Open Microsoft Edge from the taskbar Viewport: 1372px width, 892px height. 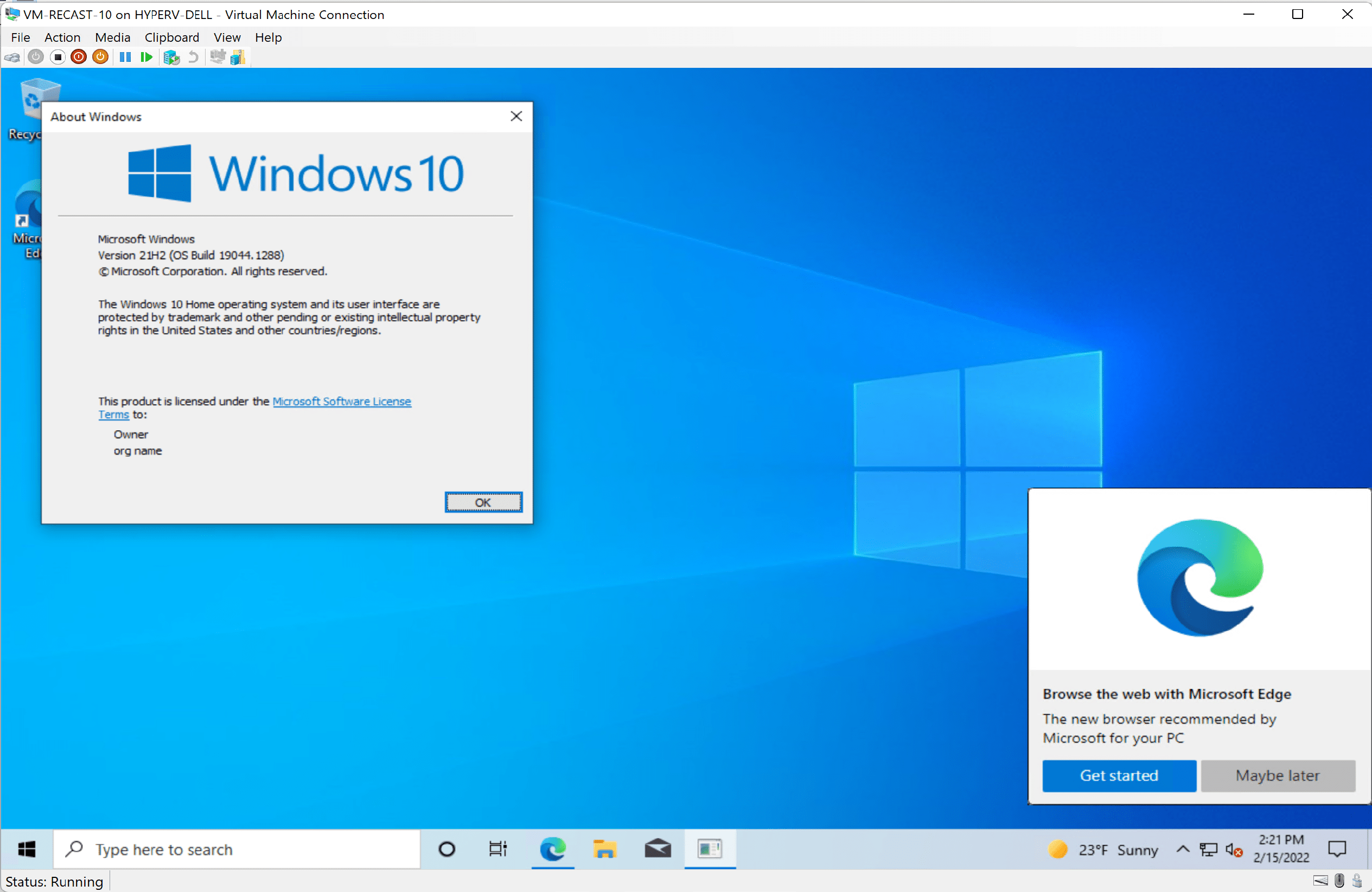[x=552, y=849]
